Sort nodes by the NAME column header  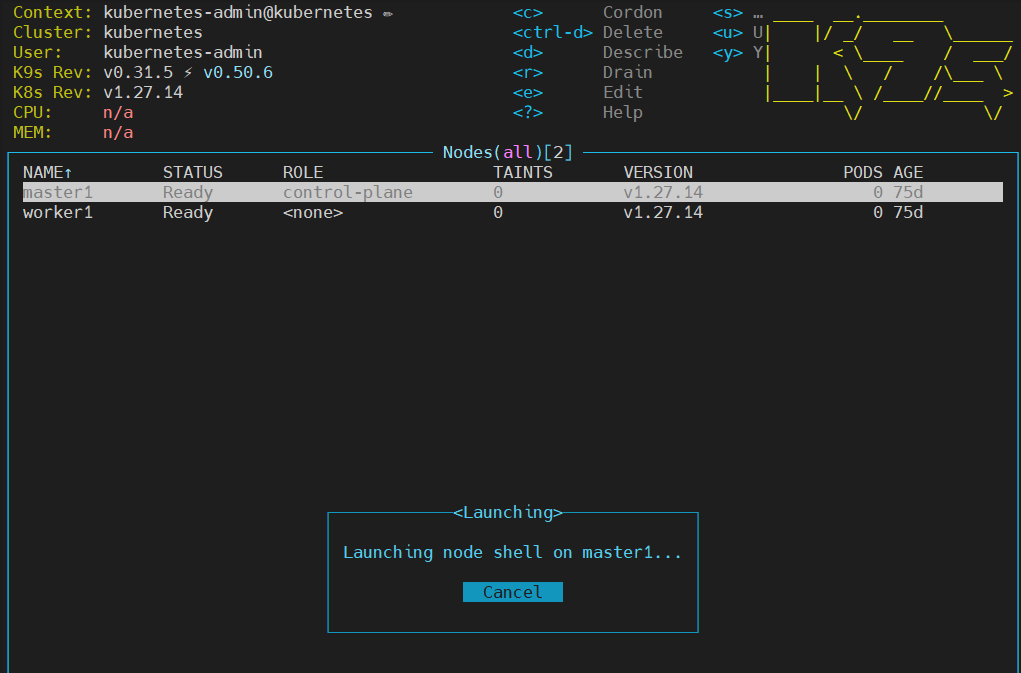[x=47, y=172]
